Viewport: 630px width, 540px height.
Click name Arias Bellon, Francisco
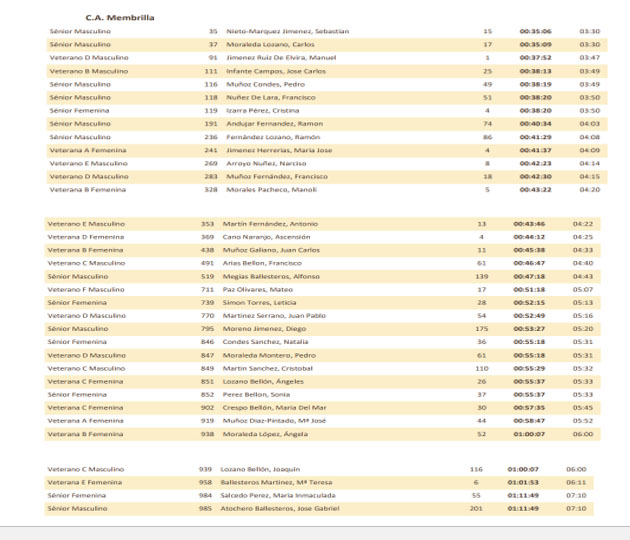(x=262, y=263)
